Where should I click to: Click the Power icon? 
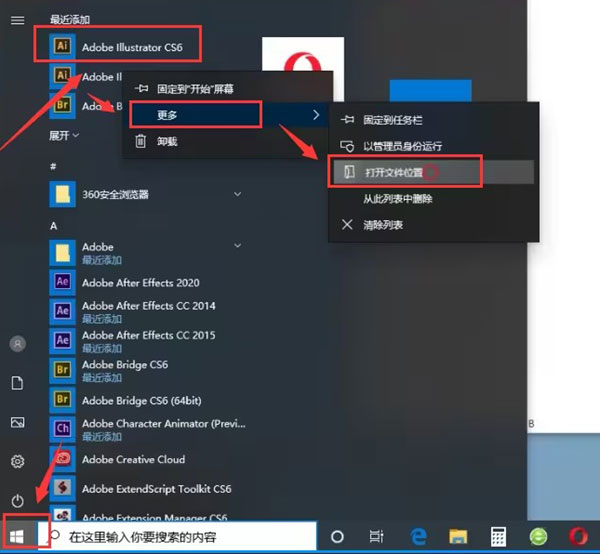click(18, 500)
